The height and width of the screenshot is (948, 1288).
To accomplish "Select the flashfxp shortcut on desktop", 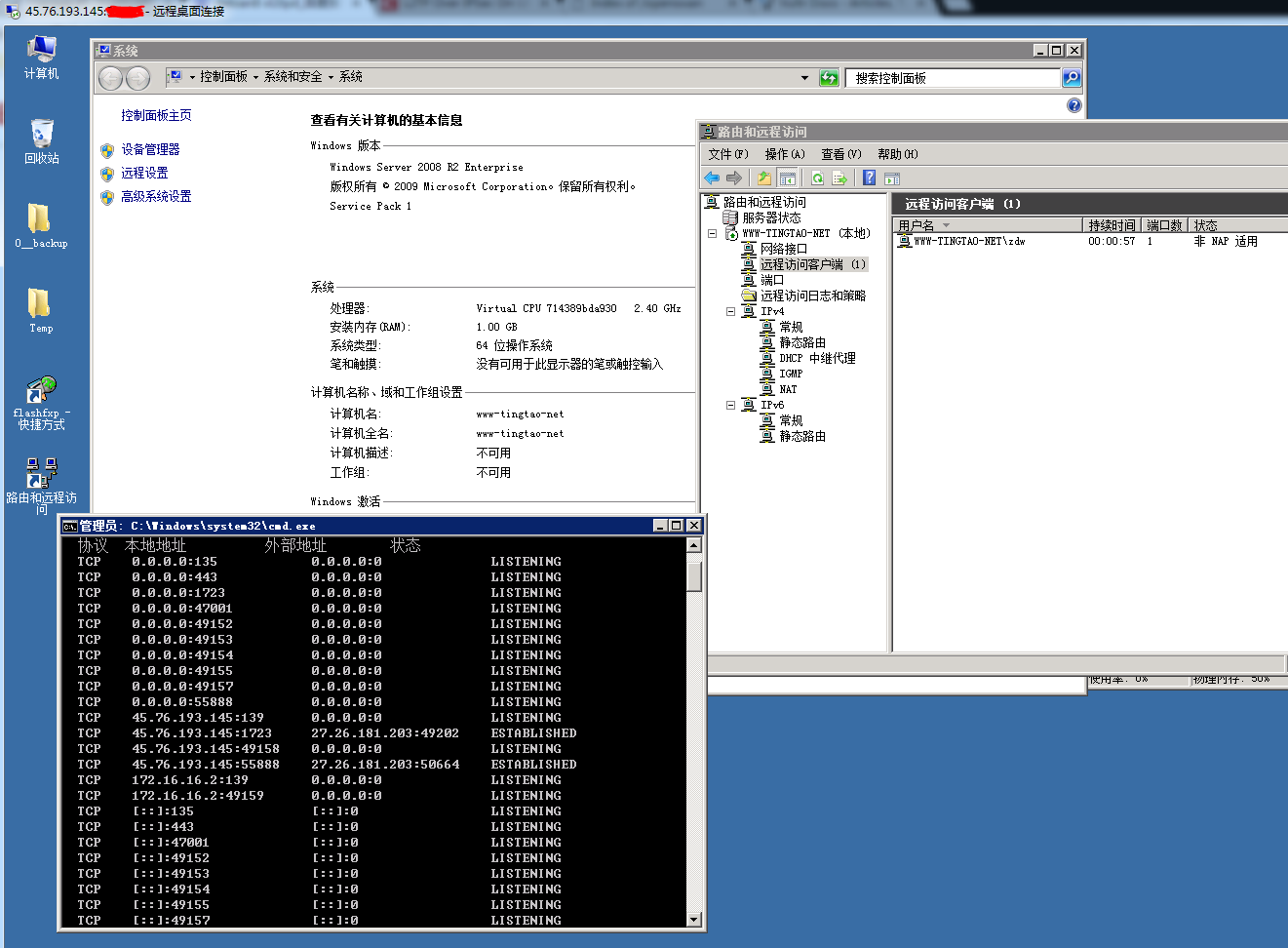I will pyautogui.click(x=41, y=403).
